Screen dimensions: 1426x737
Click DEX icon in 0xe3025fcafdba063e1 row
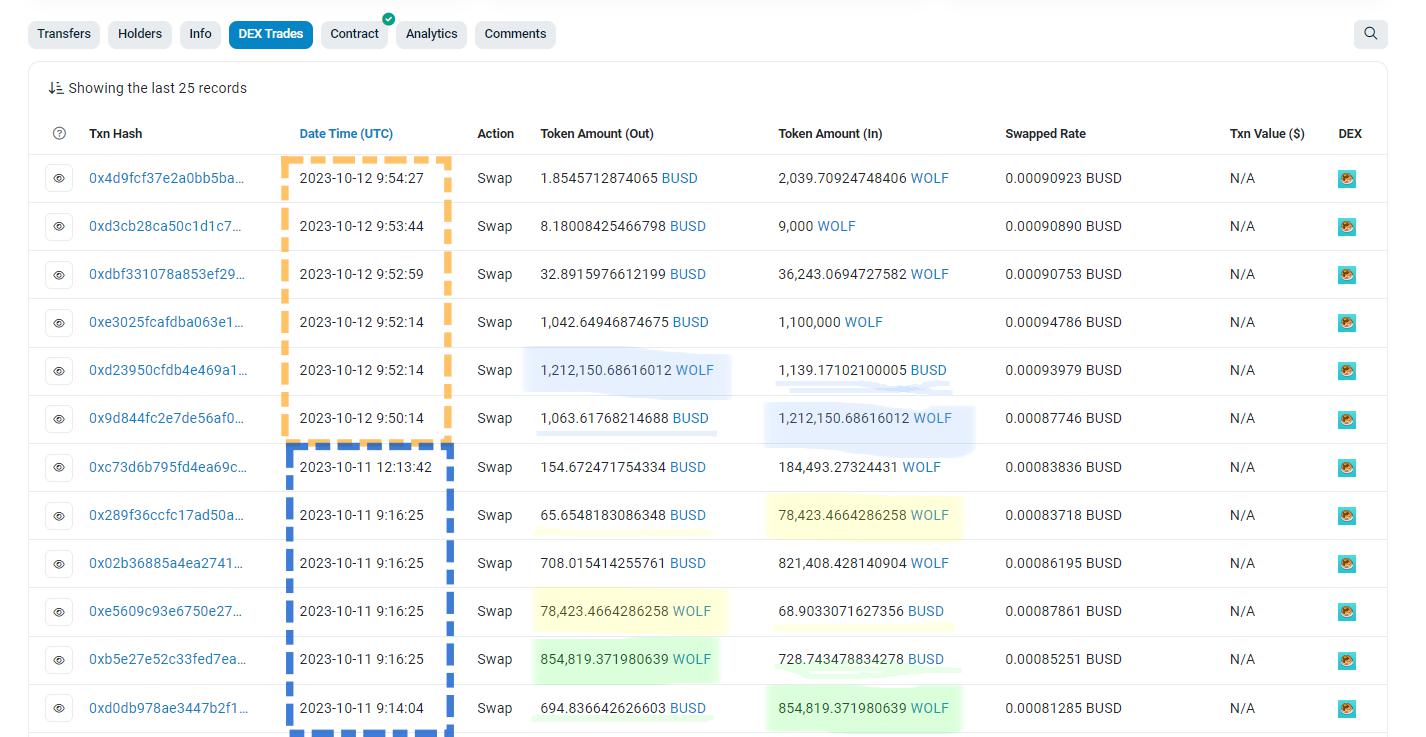[1347, 323]
